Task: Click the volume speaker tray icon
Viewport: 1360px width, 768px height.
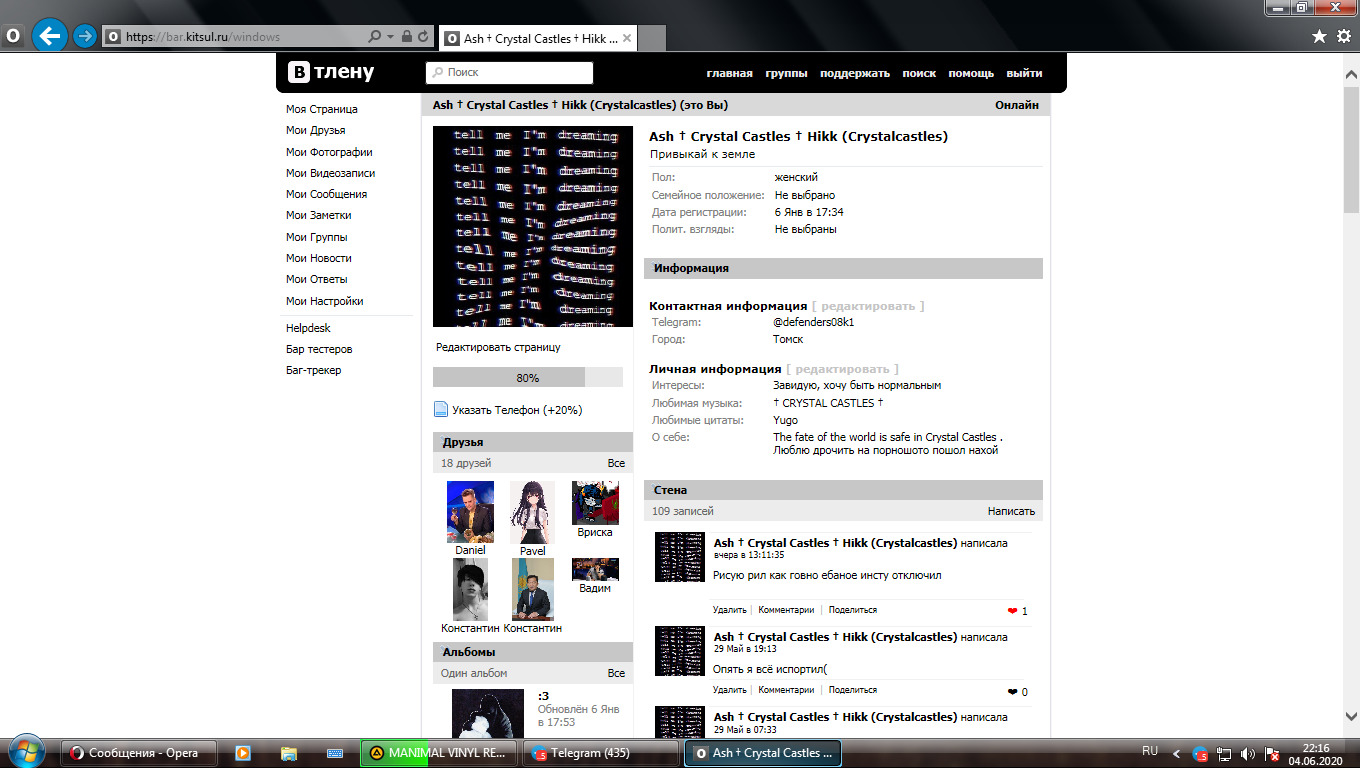Action: click(1248, 754)
